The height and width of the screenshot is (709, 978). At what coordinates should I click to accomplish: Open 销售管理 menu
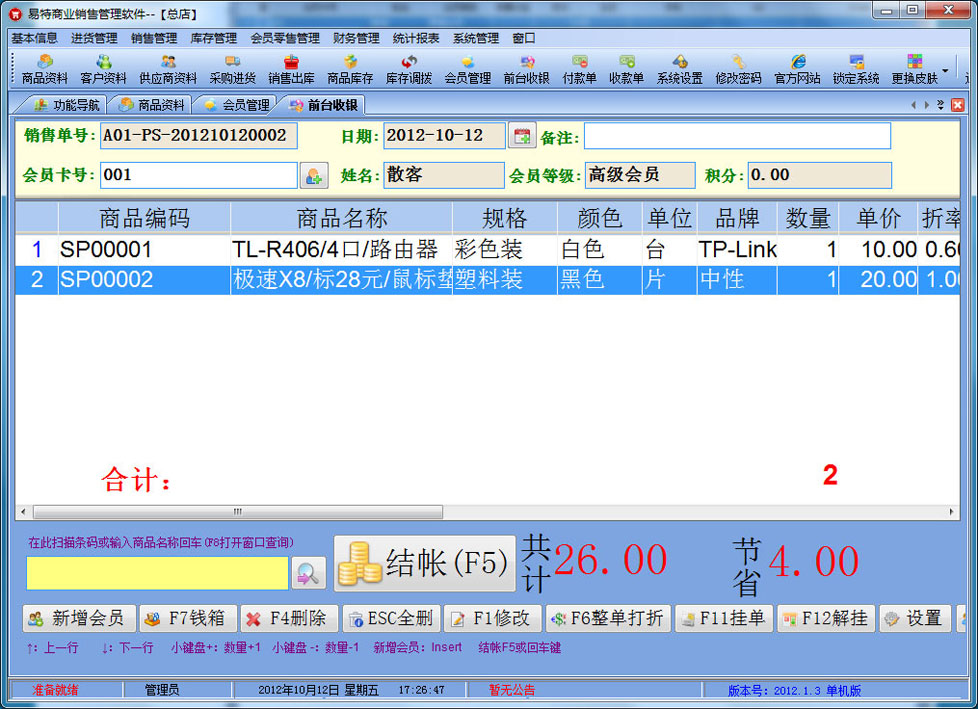tap(153, 38)
